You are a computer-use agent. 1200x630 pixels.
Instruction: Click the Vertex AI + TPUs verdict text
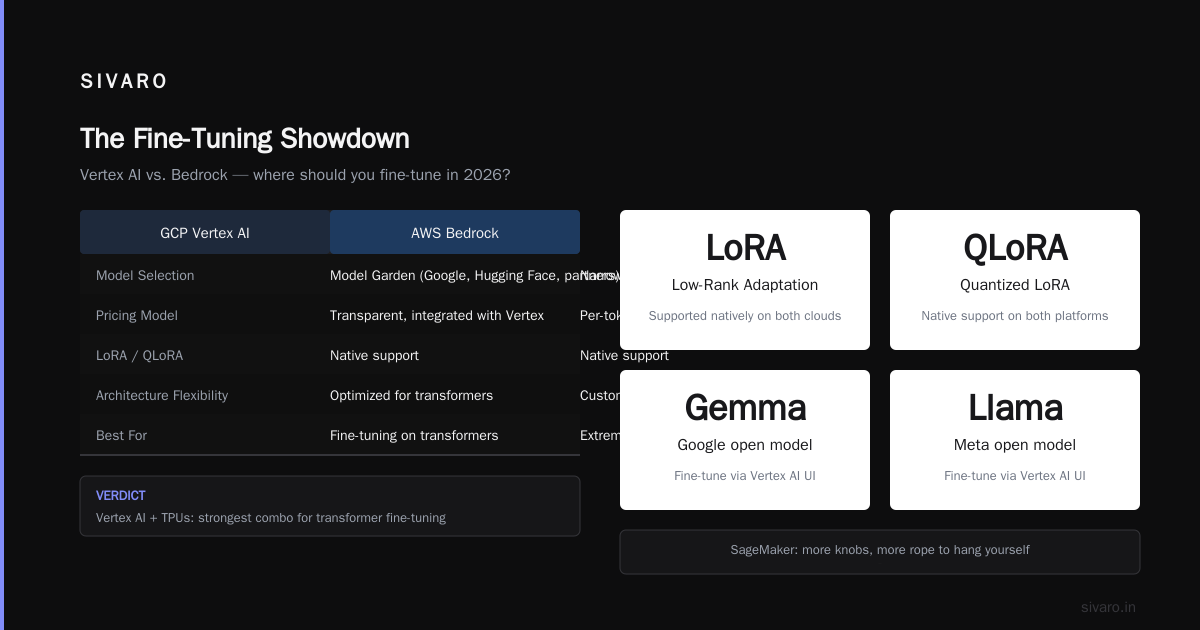tap(271, 518)
